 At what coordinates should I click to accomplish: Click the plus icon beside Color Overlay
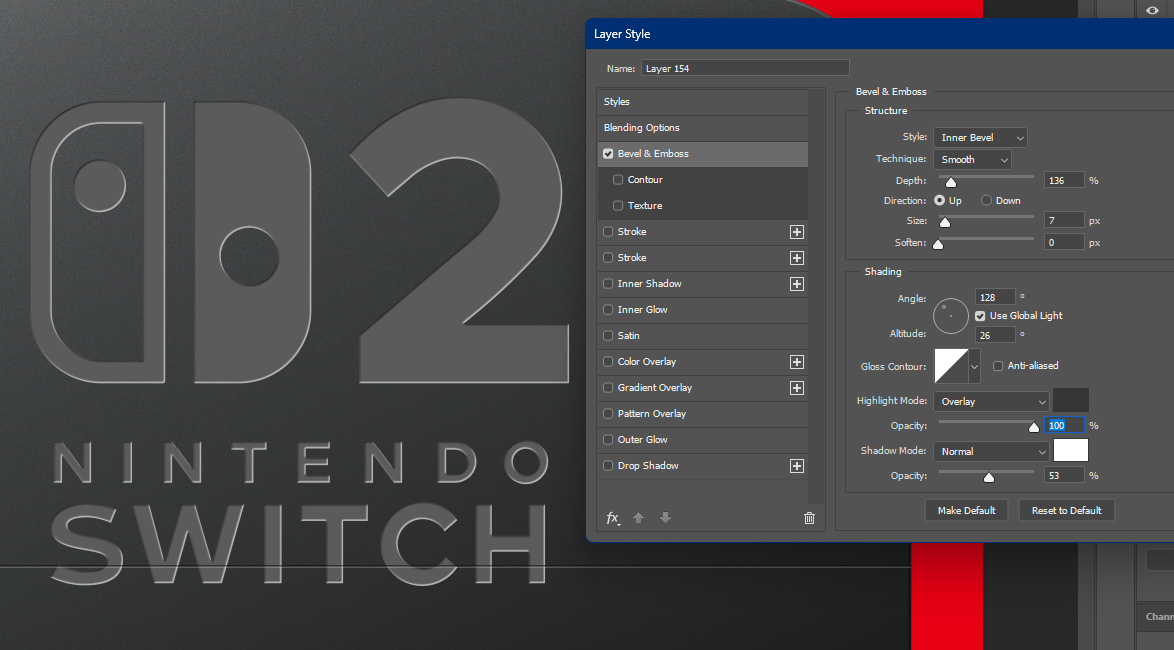coord(797,362)
